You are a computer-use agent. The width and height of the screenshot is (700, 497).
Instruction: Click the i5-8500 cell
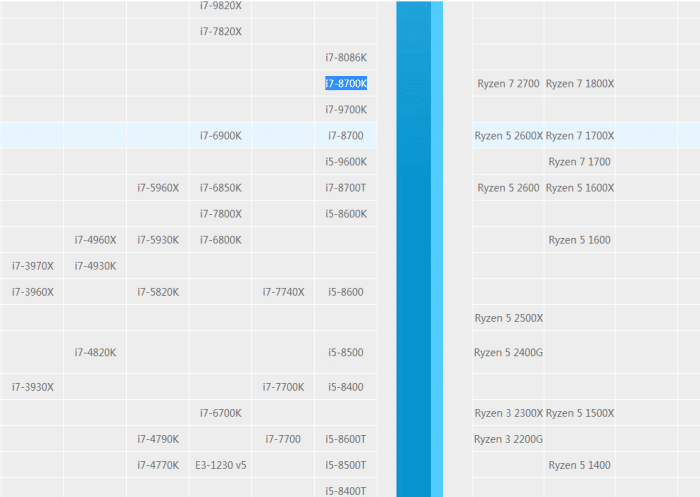346,352
